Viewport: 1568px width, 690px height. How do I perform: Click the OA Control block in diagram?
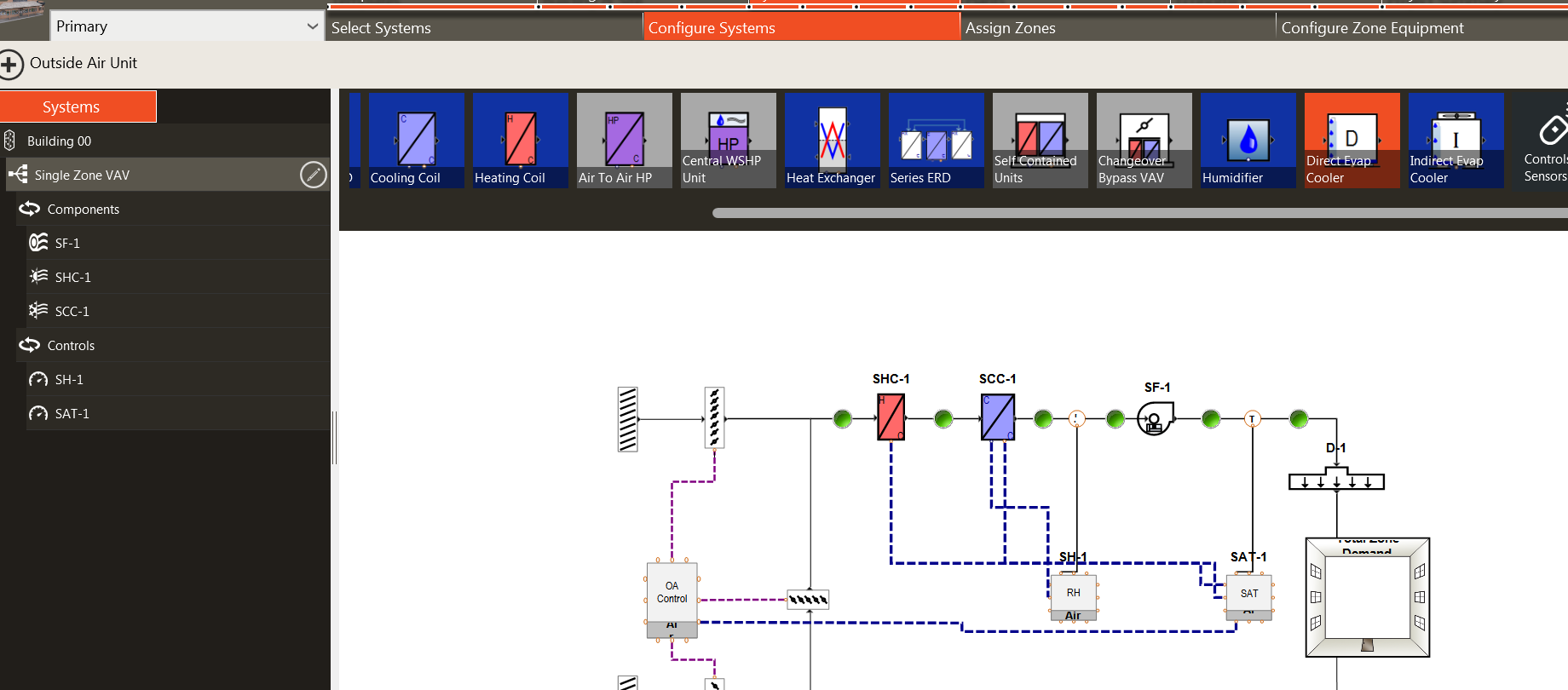[x=672, y=599]
